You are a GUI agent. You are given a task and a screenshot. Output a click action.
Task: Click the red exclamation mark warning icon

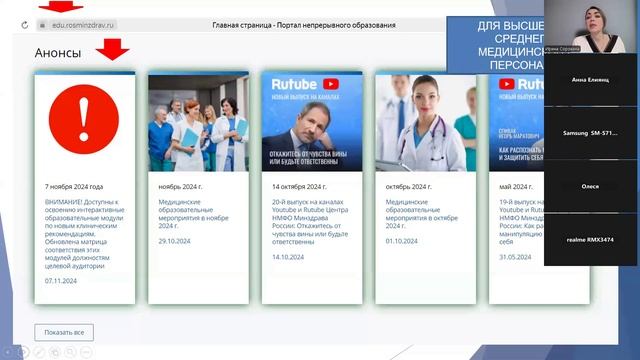click(84, 119)
